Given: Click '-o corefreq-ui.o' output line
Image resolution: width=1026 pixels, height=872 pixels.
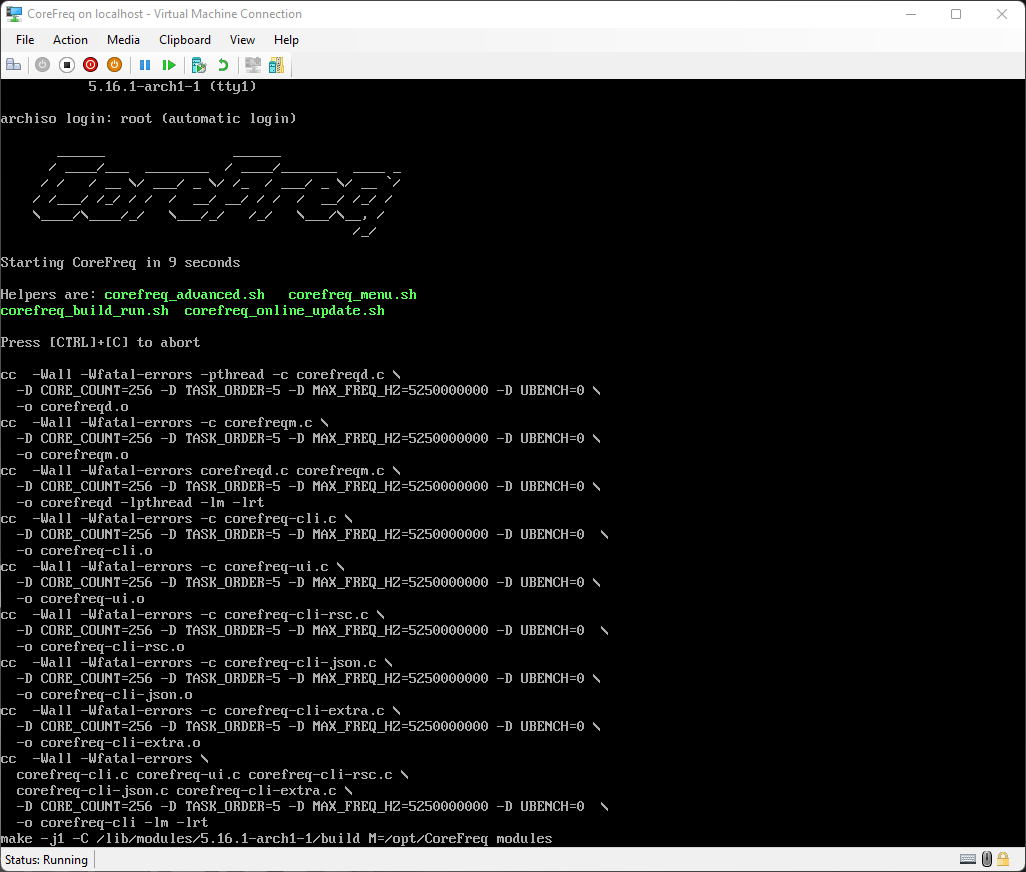Looking at the screenshot, I should [80, 599].
